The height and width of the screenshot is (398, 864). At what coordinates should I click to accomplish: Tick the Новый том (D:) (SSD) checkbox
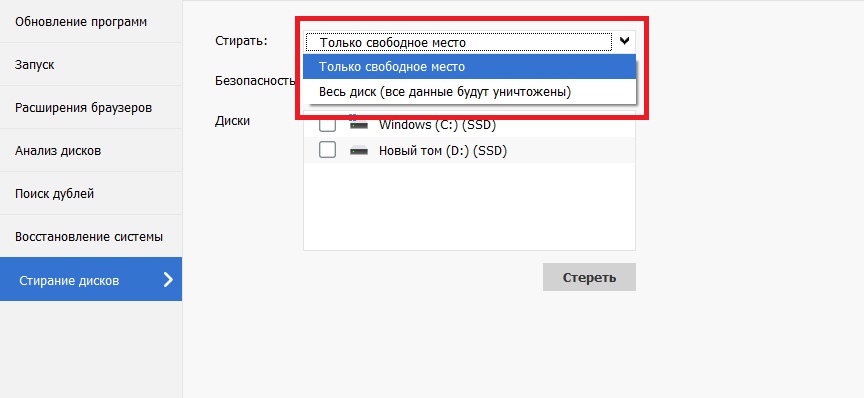pyautogui.click(x=327, y=150)
